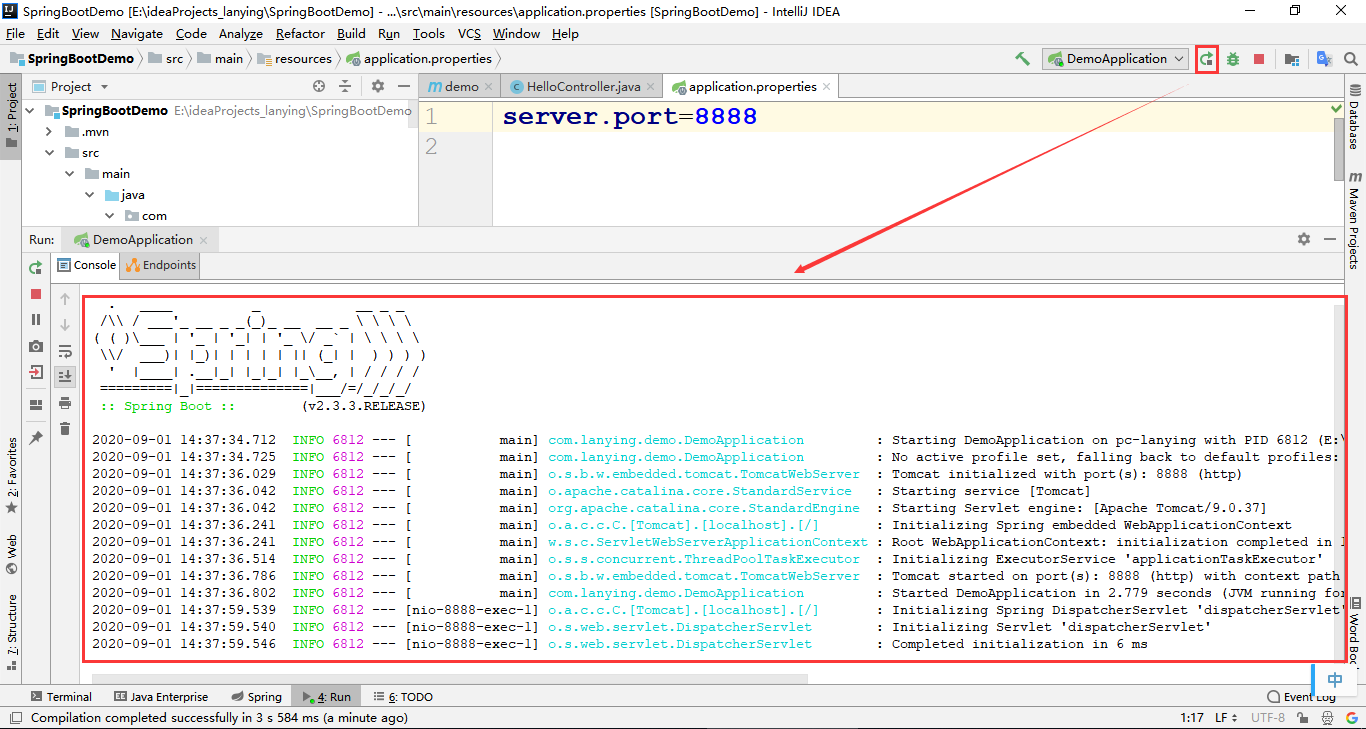This screenshot has width=1366, height=729.
Task: Close the DemoApplication run tab
Action: pyautogui.click(x=204, y=240)
